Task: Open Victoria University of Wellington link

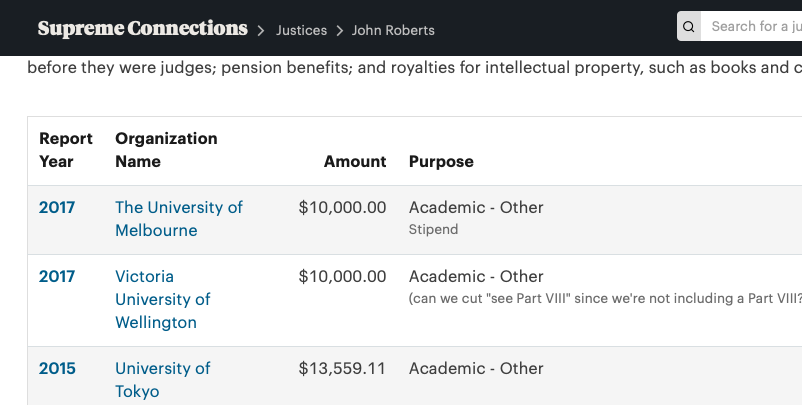Action: [163, 299]
